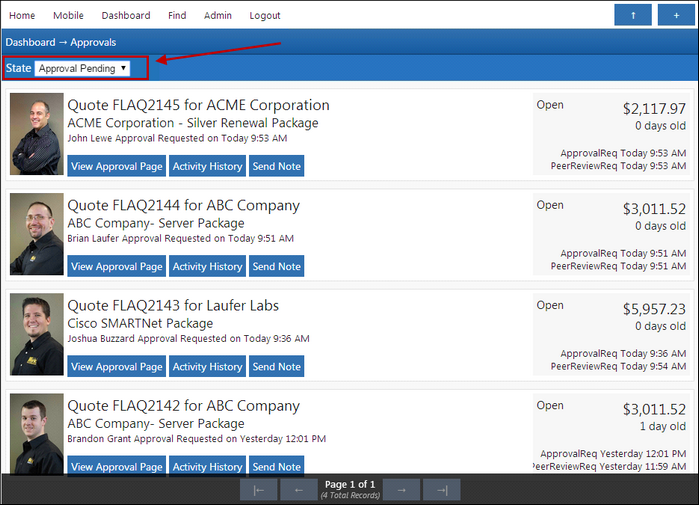View Approval Page for quote FLAQ2145
The width and height of the screenshot is (699, 505).
point(116,166)
